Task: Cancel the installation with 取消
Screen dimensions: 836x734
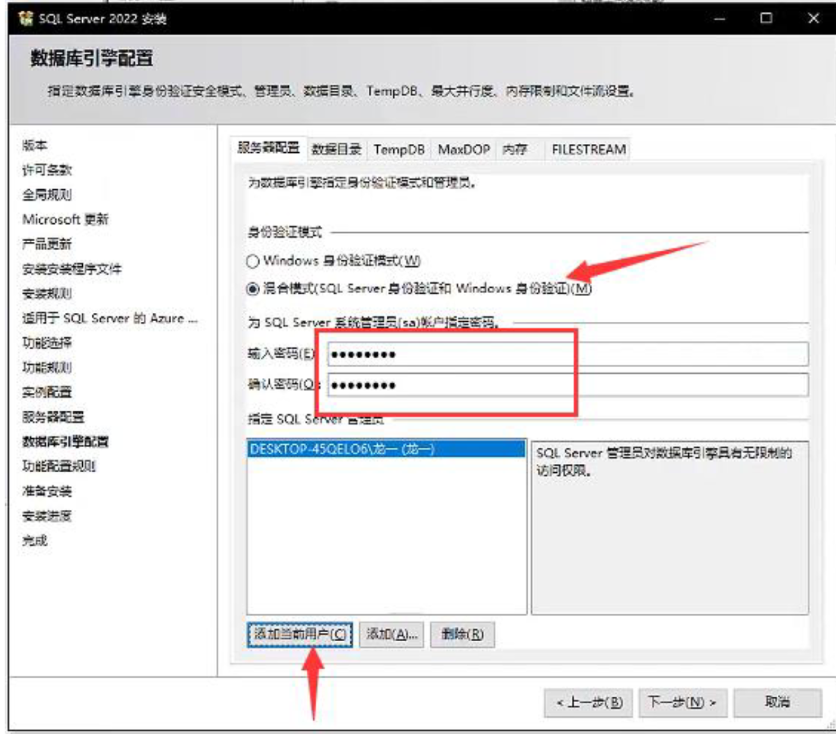Action: tap(777, 702)
